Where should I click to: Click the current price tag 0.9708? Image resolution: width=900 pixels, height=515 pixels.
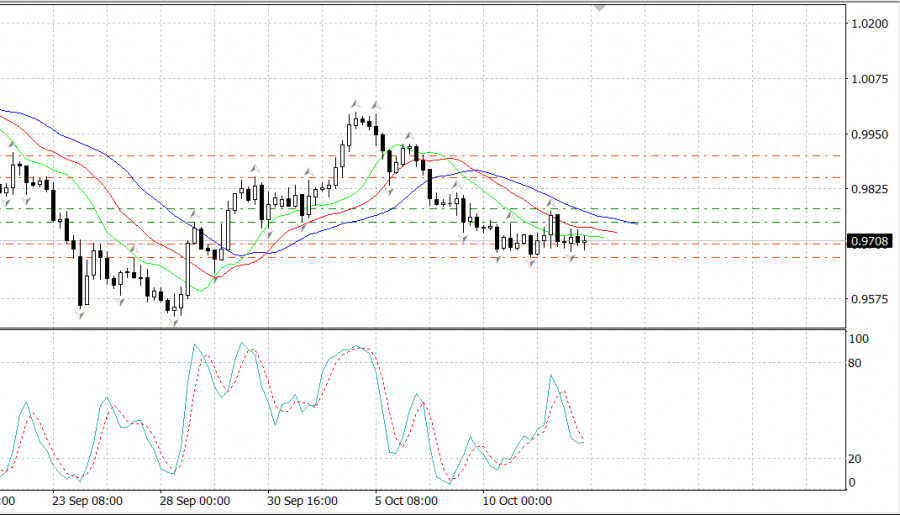pyautogui.click(x=868, y=241)
